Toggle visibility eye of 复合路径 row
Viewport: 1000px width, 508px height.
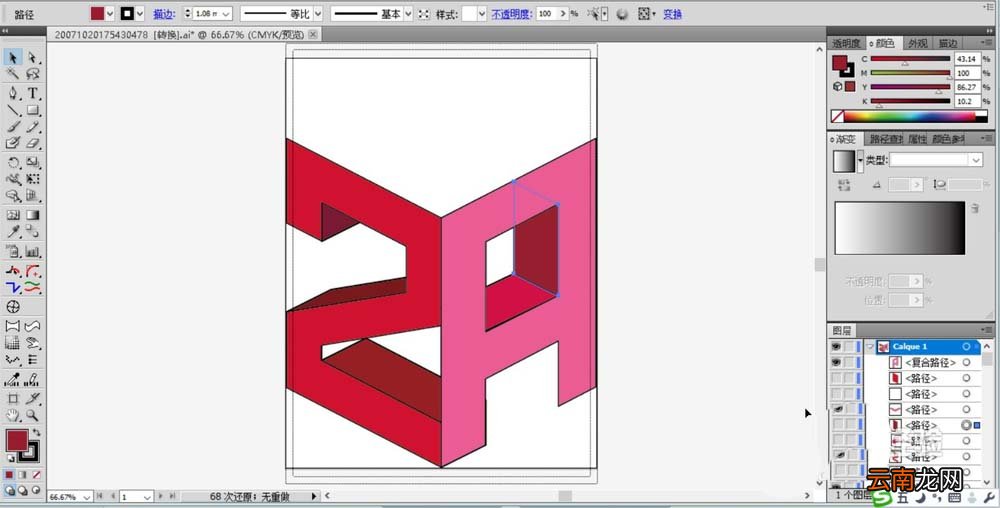[x=836, y=363]
